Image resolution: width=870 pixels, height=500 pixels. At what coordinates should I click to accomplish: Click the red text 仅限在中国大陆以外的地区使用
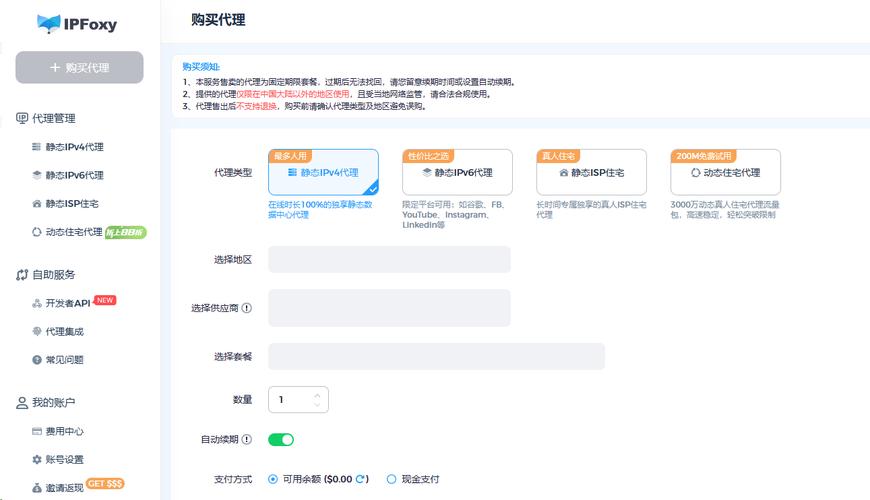pos(293,94)
